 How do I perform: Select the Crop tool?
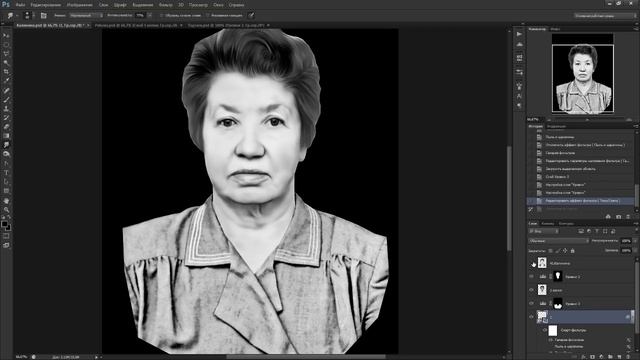(x=6, y=72)
